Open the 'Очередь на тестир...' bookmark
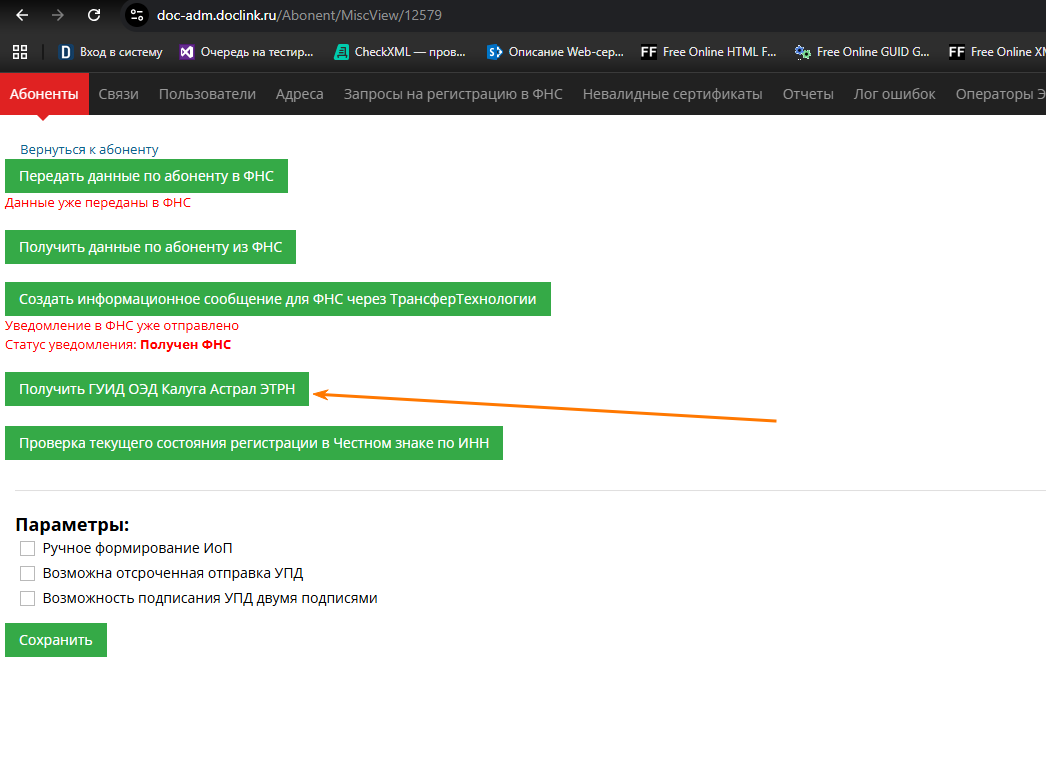This screenshot has width=1046, height=757. [x=247, y=52]
